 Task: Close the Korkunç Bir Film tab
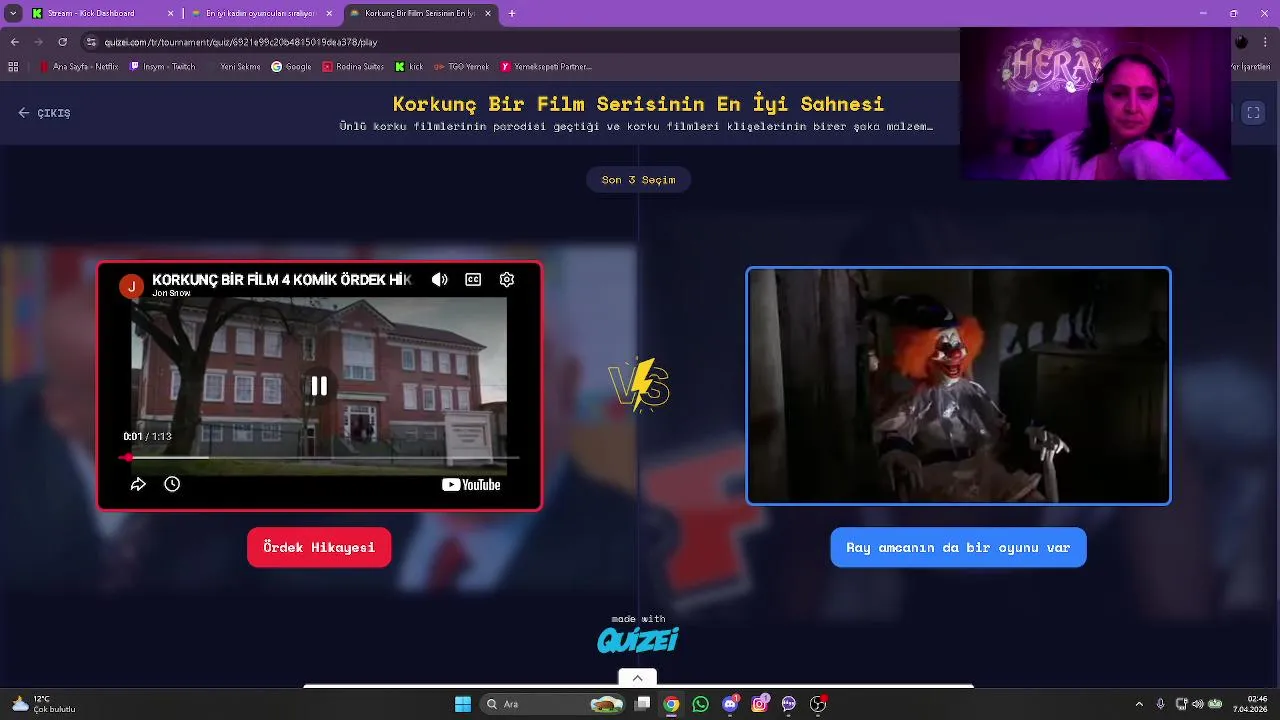click(x=488, y=13)
